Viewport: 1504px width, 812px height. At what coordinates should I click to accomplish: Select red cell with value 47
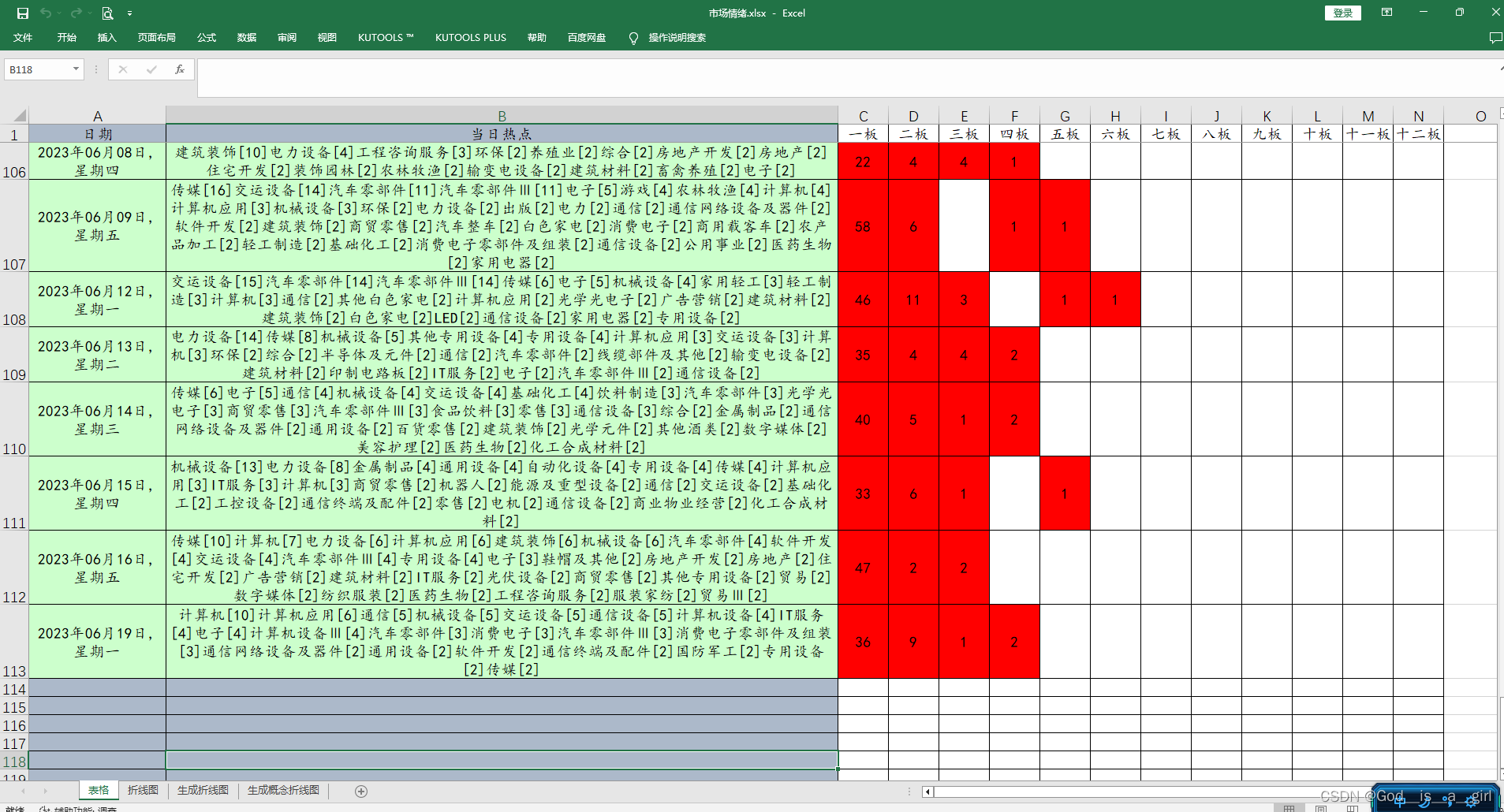click(864, 568)
